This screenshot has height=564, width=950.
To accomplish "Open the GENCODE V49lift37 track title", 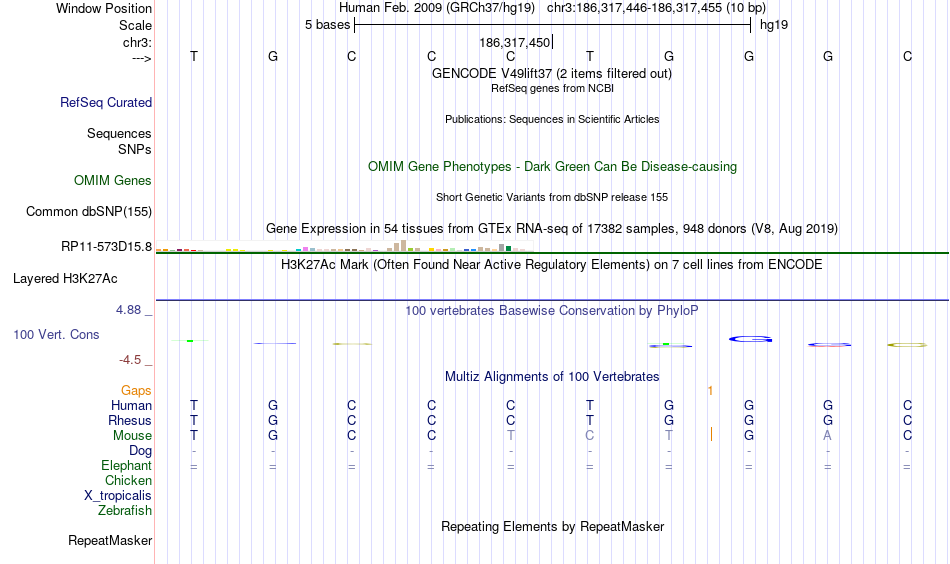I will click(551, 73).
